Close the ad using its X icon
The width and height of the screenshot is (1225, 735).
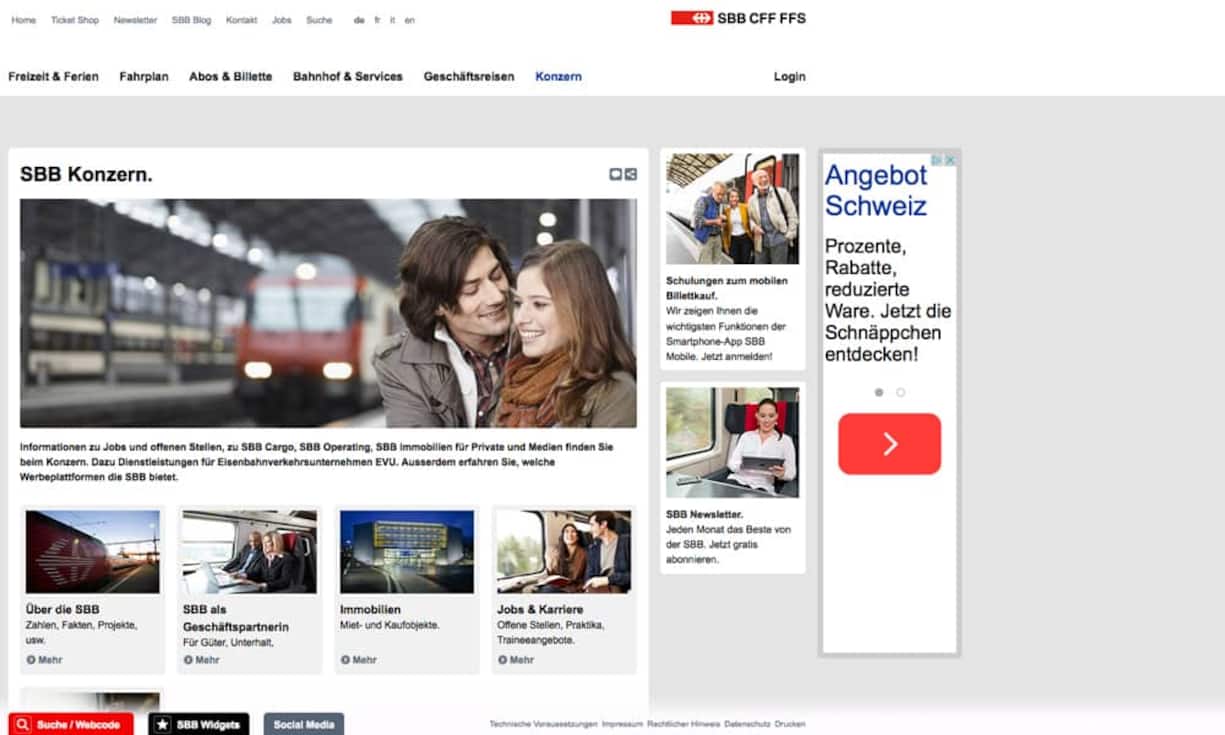(951, 160)
